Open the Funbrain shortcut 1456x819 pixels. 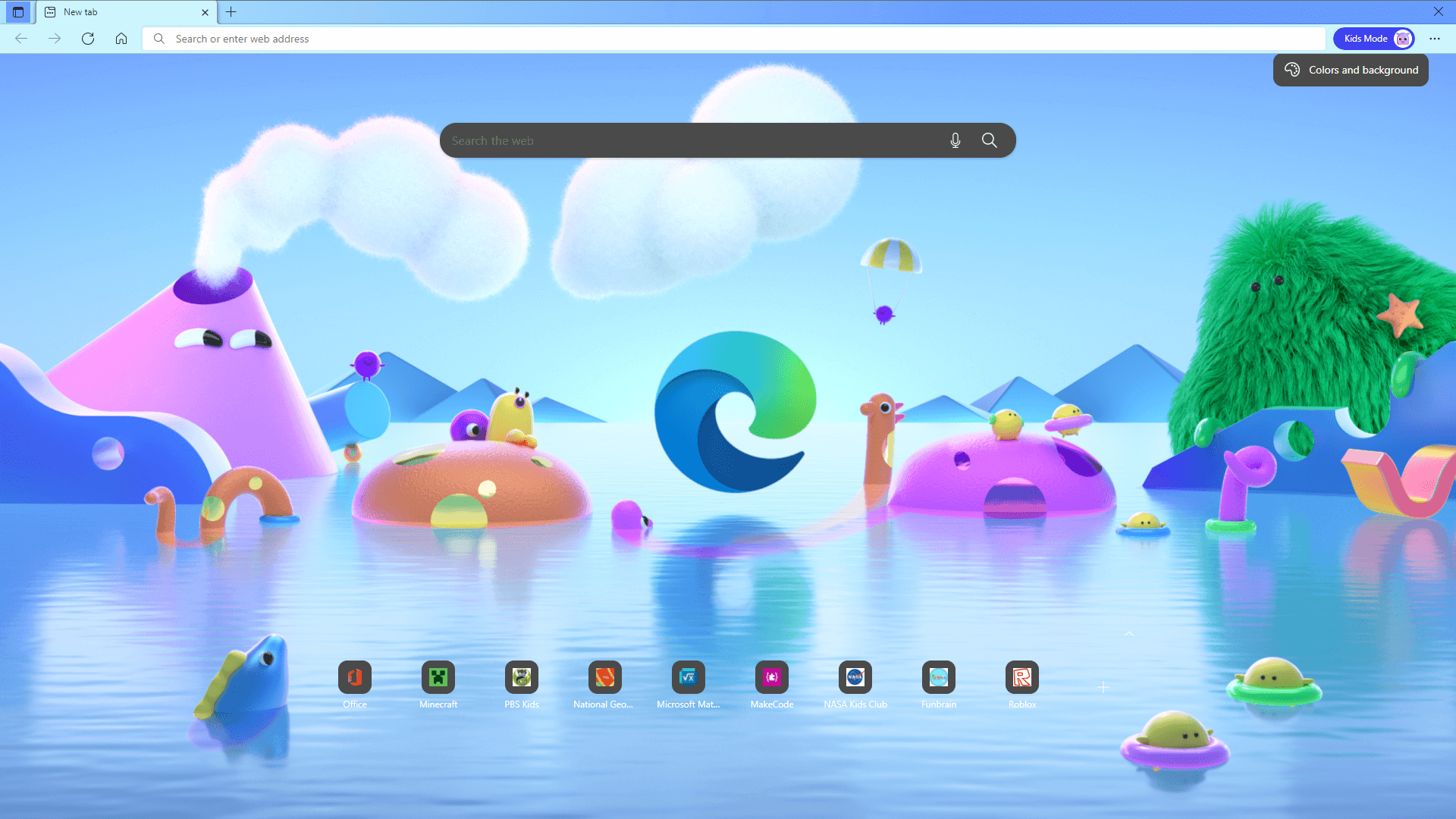938,677
